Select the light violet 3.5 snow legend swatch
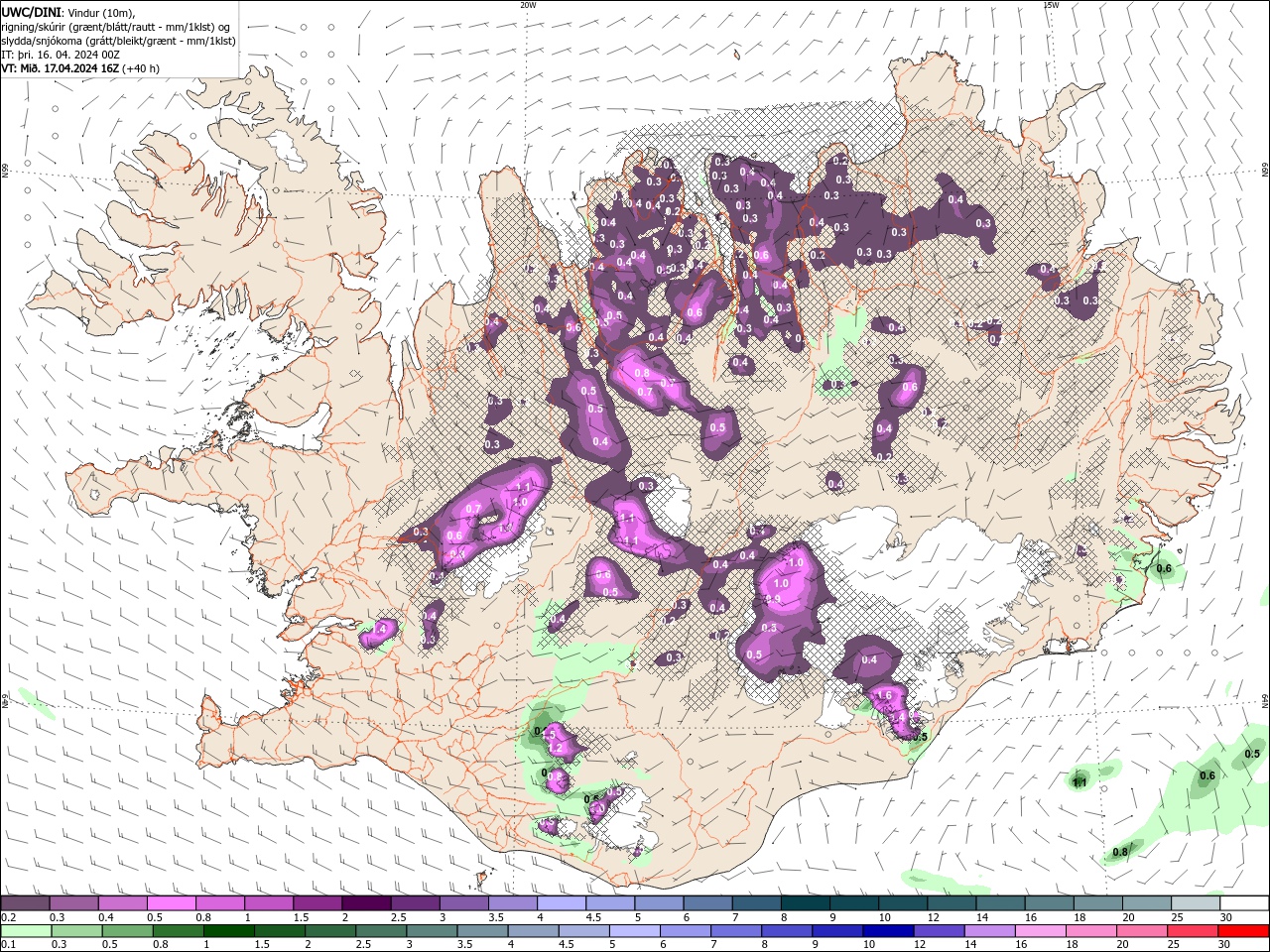The image size is (1270, 952). 513,903
